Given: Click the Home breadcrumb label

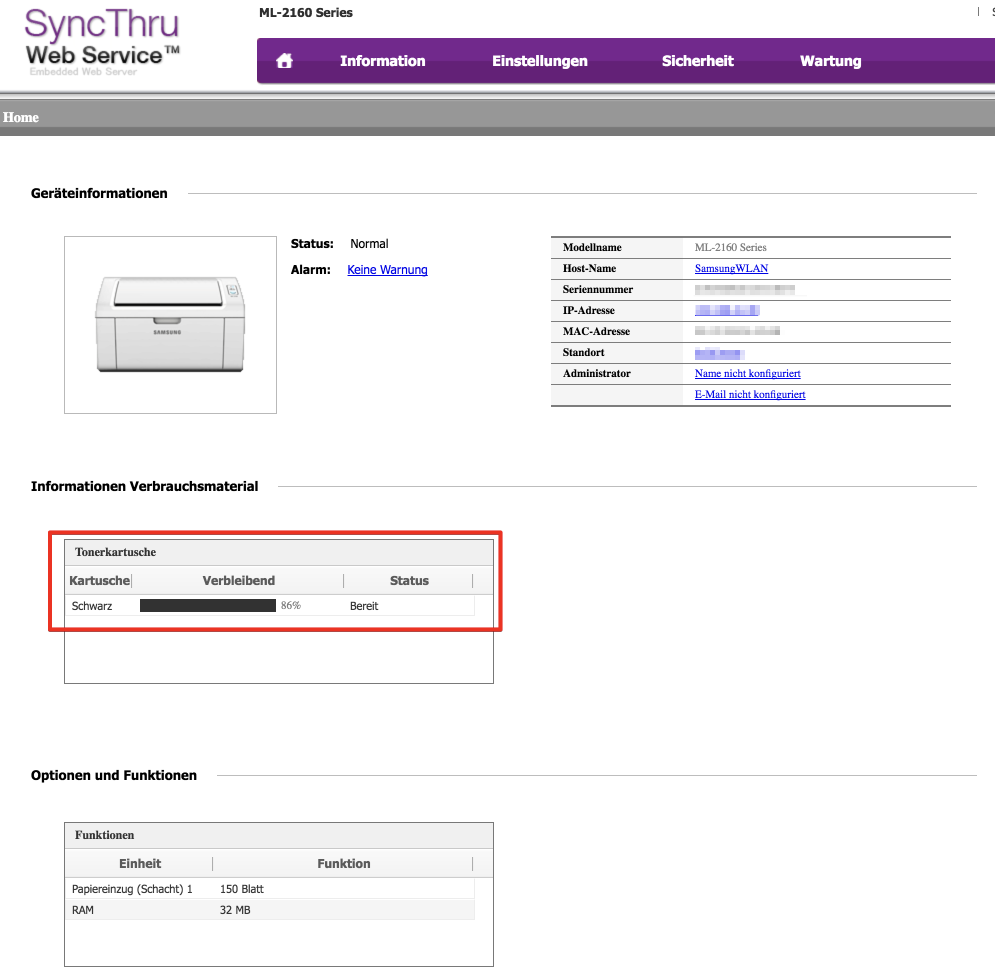Looking at the screenshot, I should coord(21,117).
